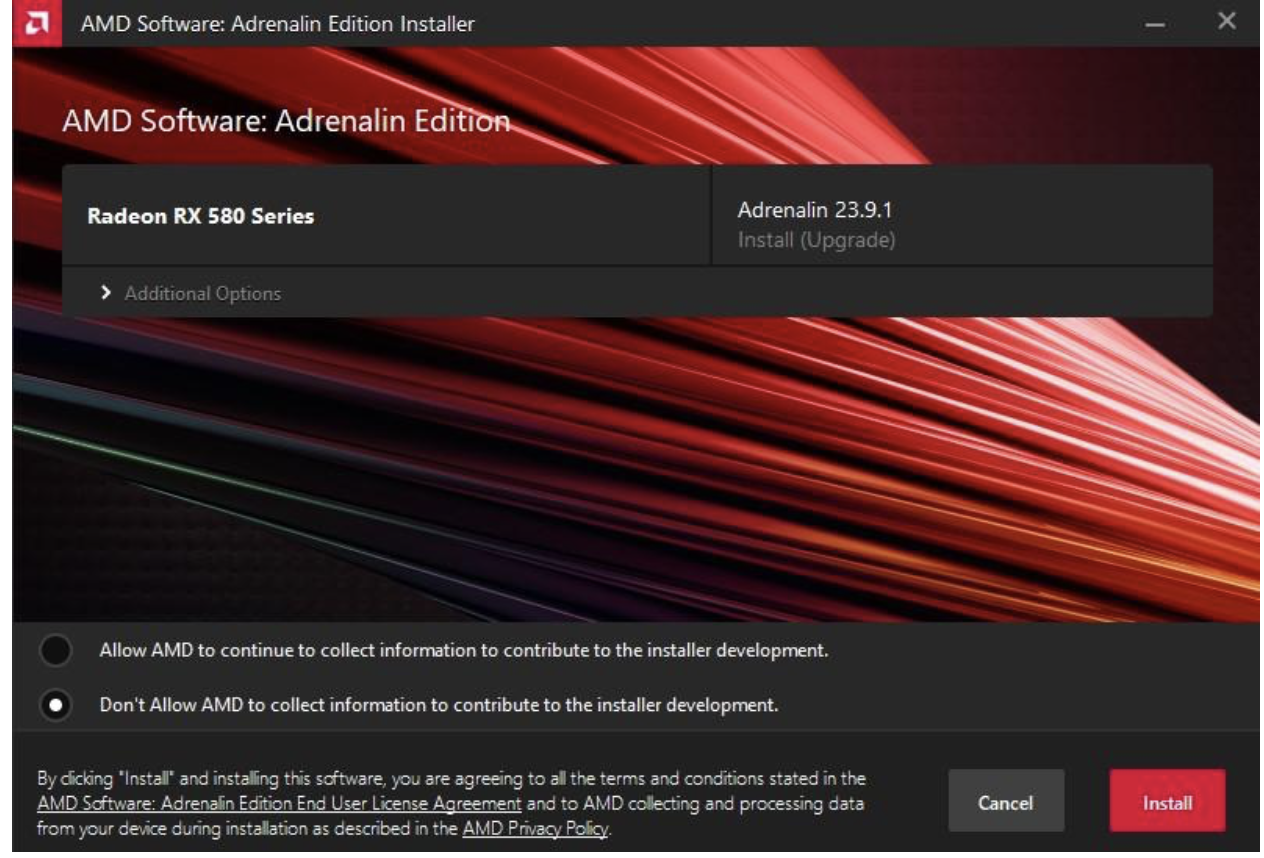Start the install by clicking Install
The image size is (1264, 858).
(x=1166, y=800)
